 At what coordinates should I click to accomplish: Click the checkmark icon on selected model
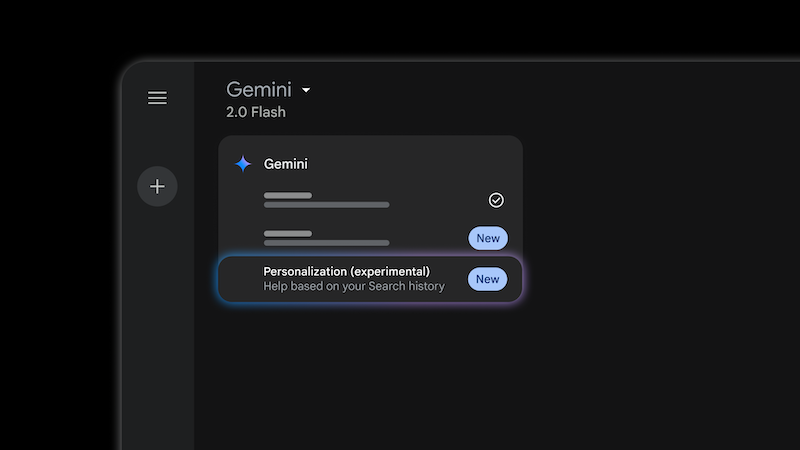pyautogui.click(x=496, y=200)
